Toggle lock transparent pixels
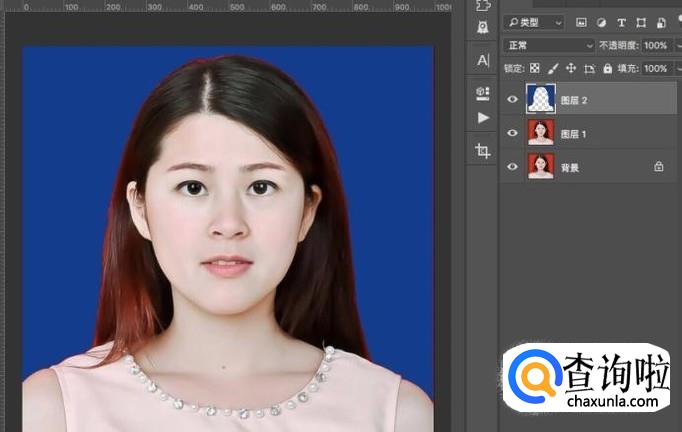 pyautogui.click(x=535, y=69)
